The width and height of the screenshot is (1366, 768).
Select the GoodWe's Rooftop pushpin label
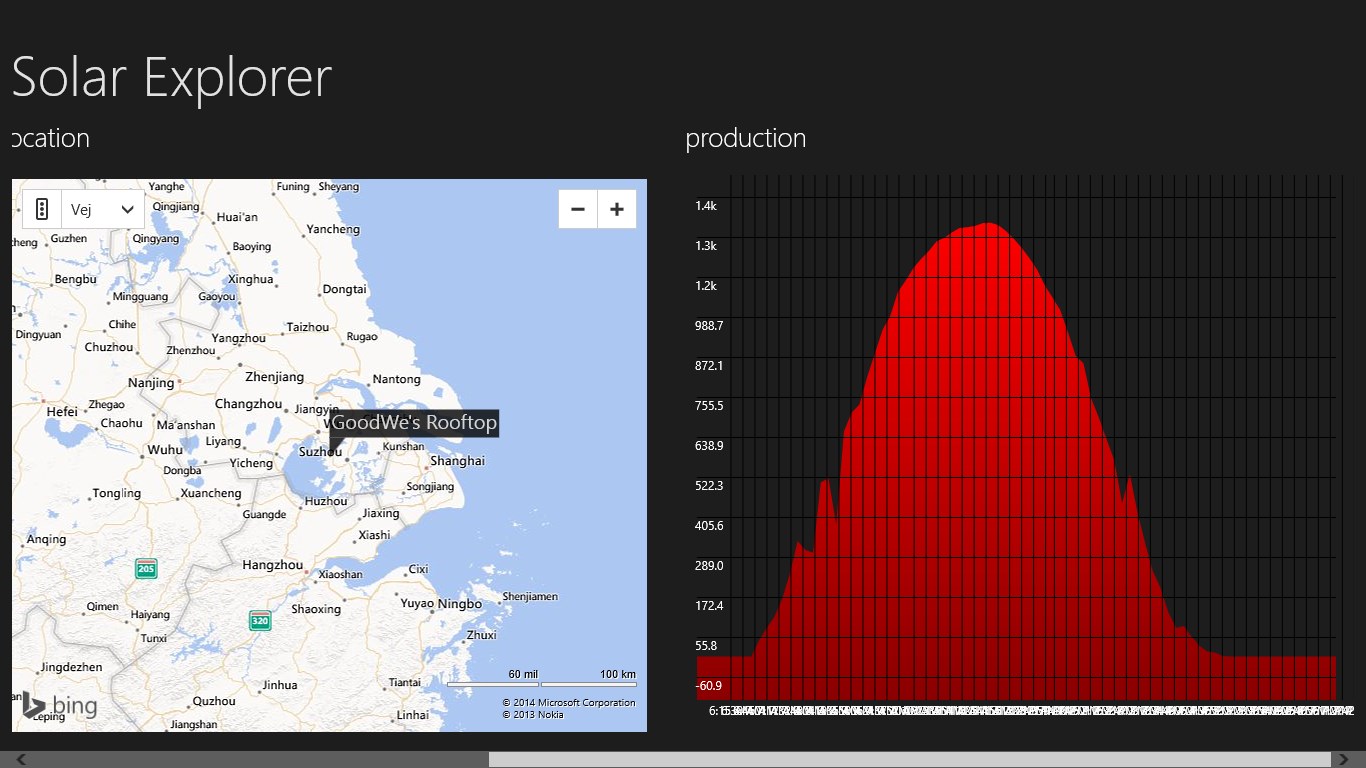click(x=414, y=423)
